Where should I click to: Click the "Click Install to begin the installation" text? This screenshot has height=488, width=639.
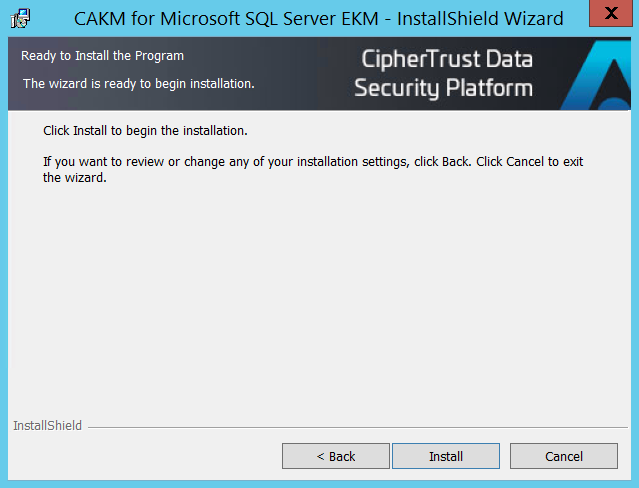[x=145, y=131]
